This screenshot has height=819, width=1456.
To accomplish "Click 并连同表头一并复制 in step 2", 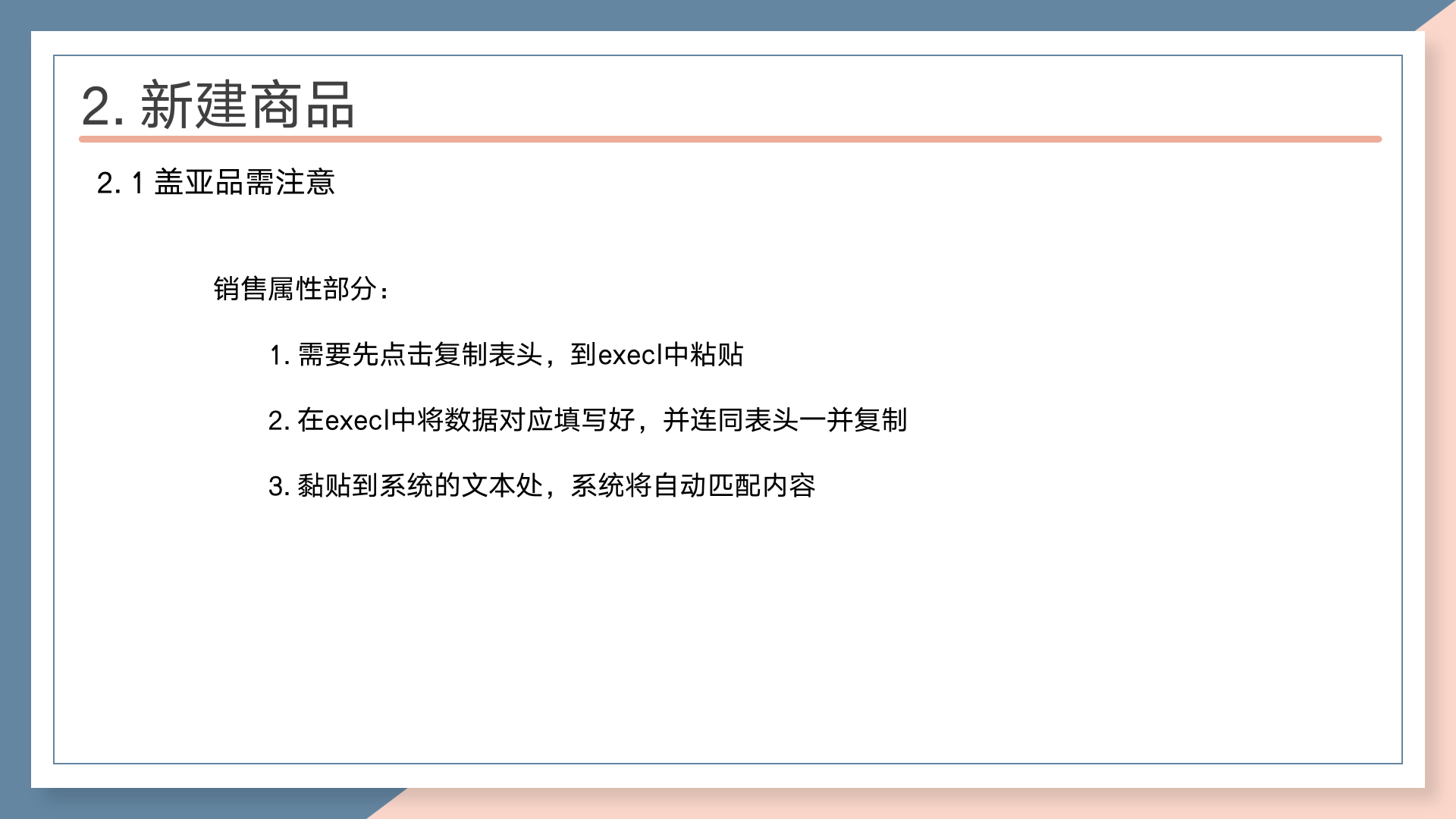I will 785,420.
